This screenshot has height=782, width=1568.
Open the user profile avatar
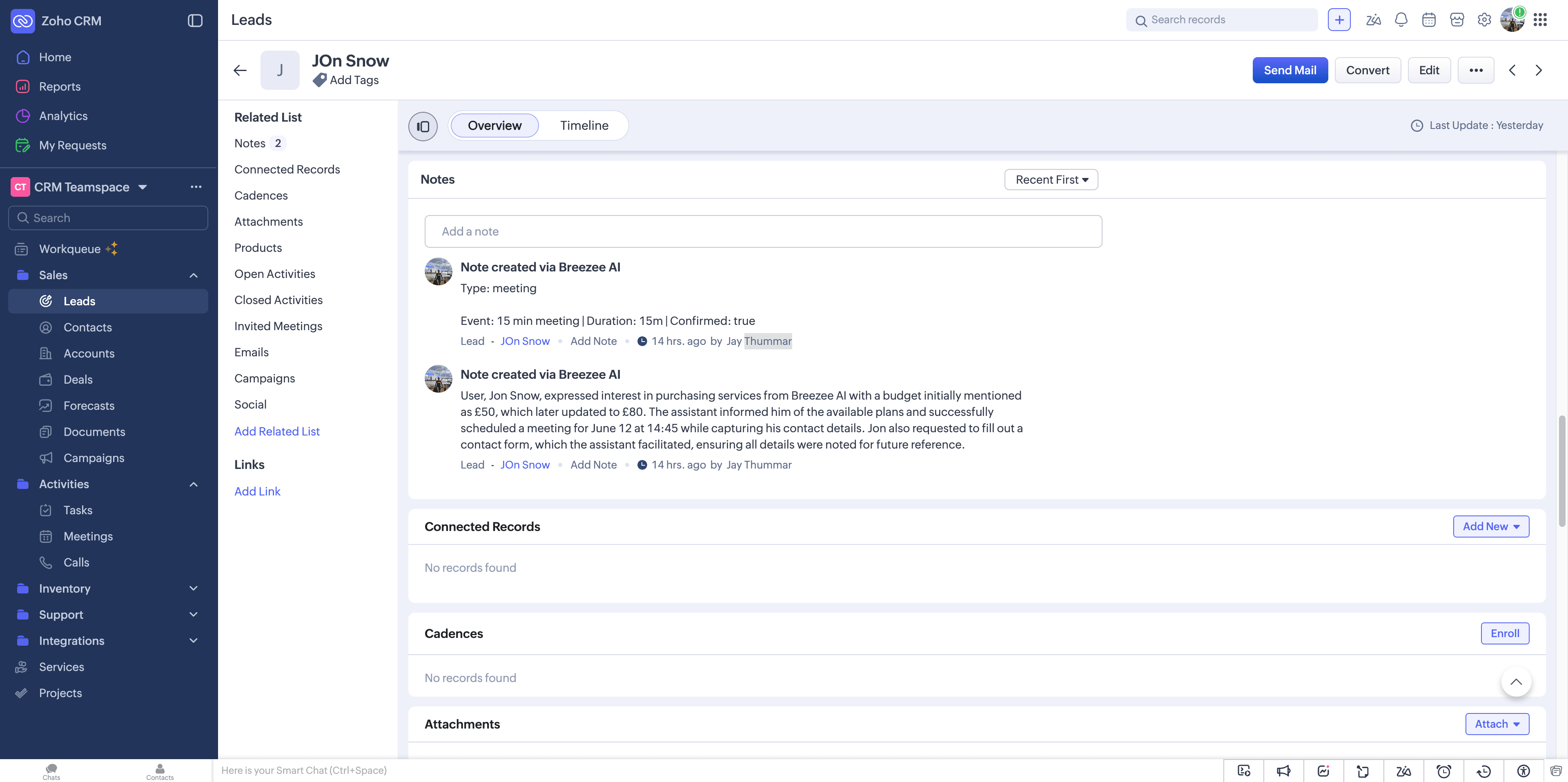[1512, 20]
